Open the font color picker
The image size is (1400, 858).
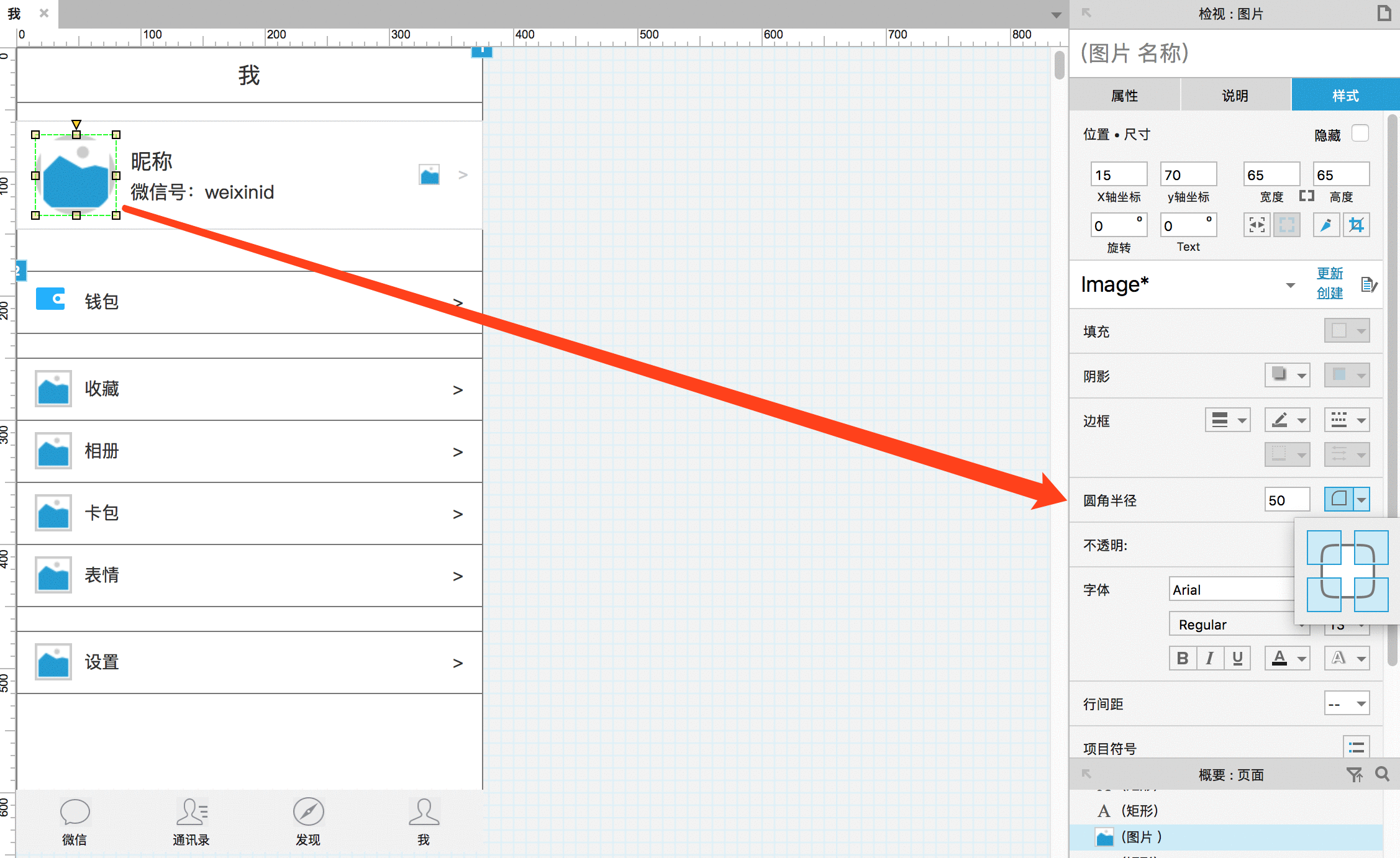(1288, 658)
